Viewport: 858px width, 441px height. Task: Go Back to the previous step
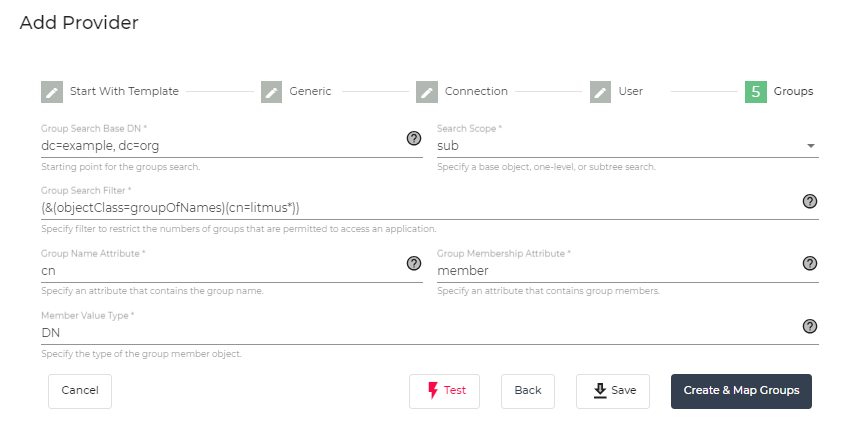(x=528, y=390)
